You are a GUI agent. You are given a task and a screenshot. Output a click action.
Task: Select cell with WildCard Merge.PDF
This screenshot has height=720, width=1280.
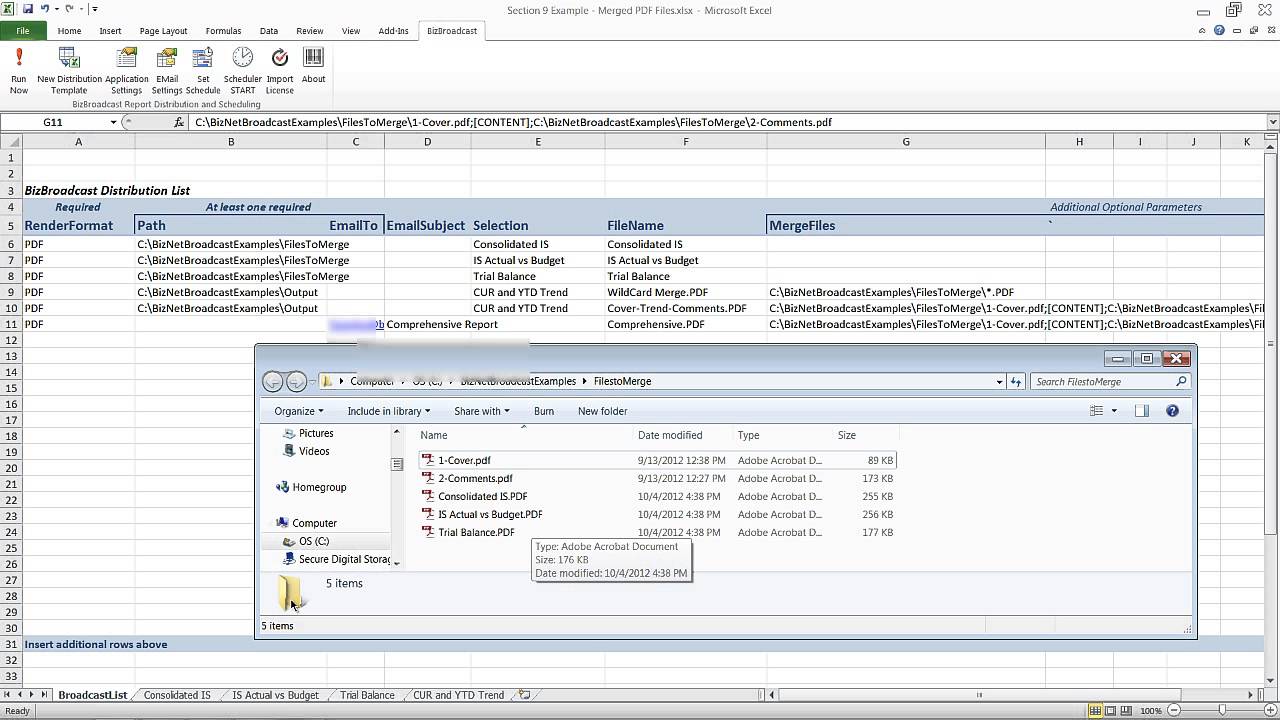(x=685, y=292)
